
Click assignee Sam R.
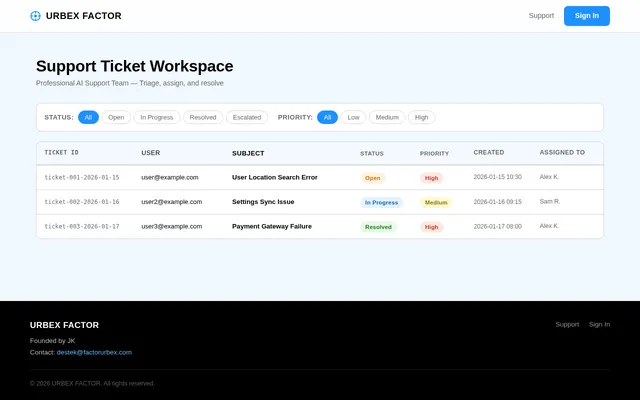tap(550, 202)
